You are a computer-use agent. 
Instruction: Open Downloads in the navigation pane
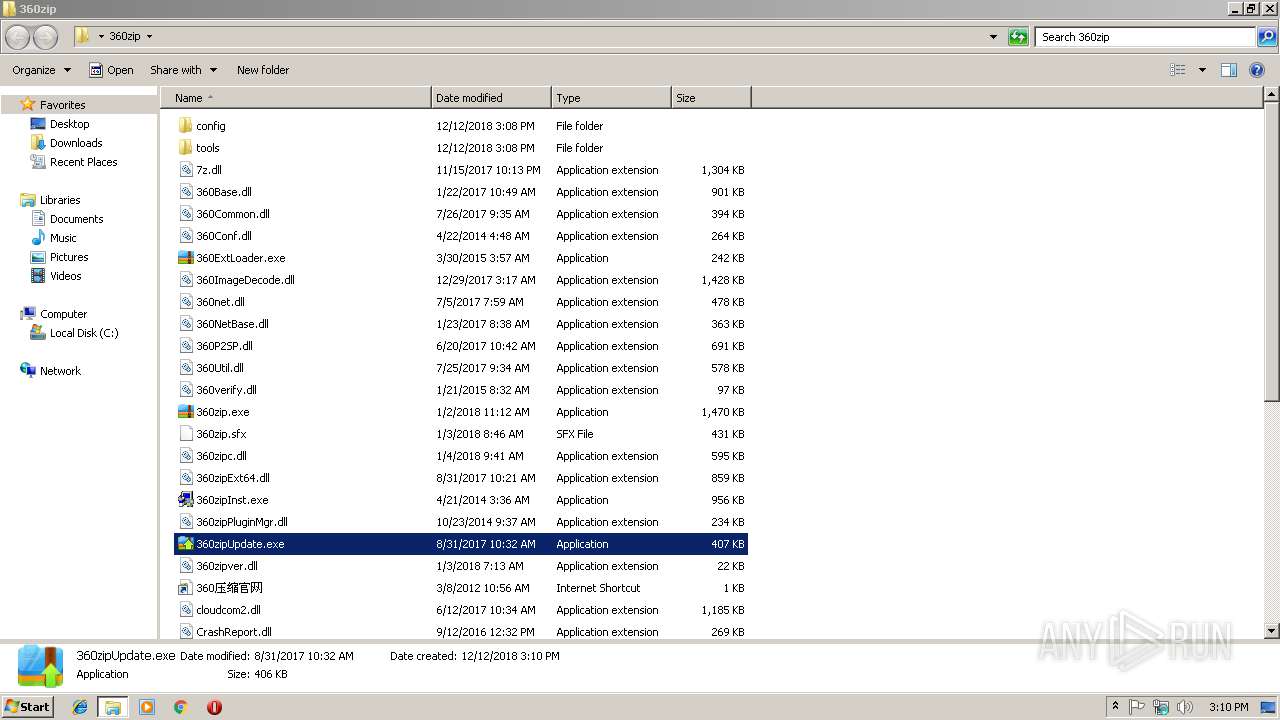point(76,143)
